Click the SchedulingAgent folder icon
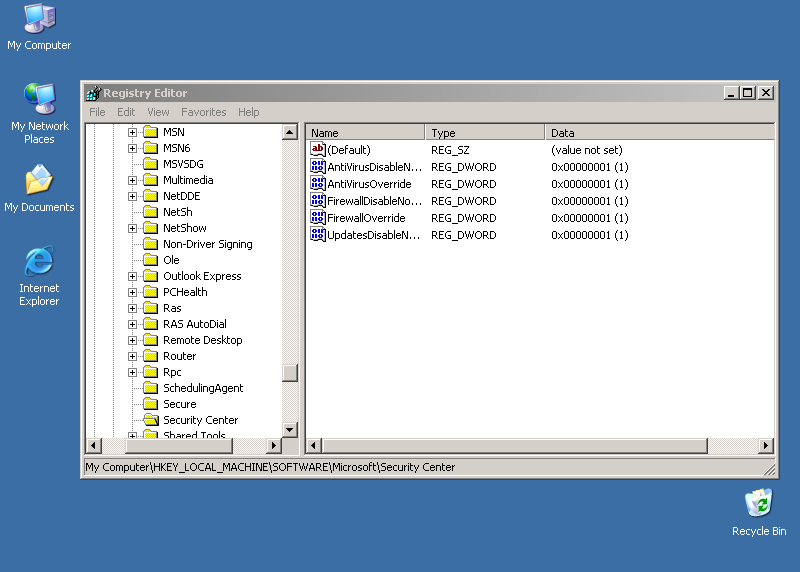Screen dimensions: 800x572 (x=151, y=388)
